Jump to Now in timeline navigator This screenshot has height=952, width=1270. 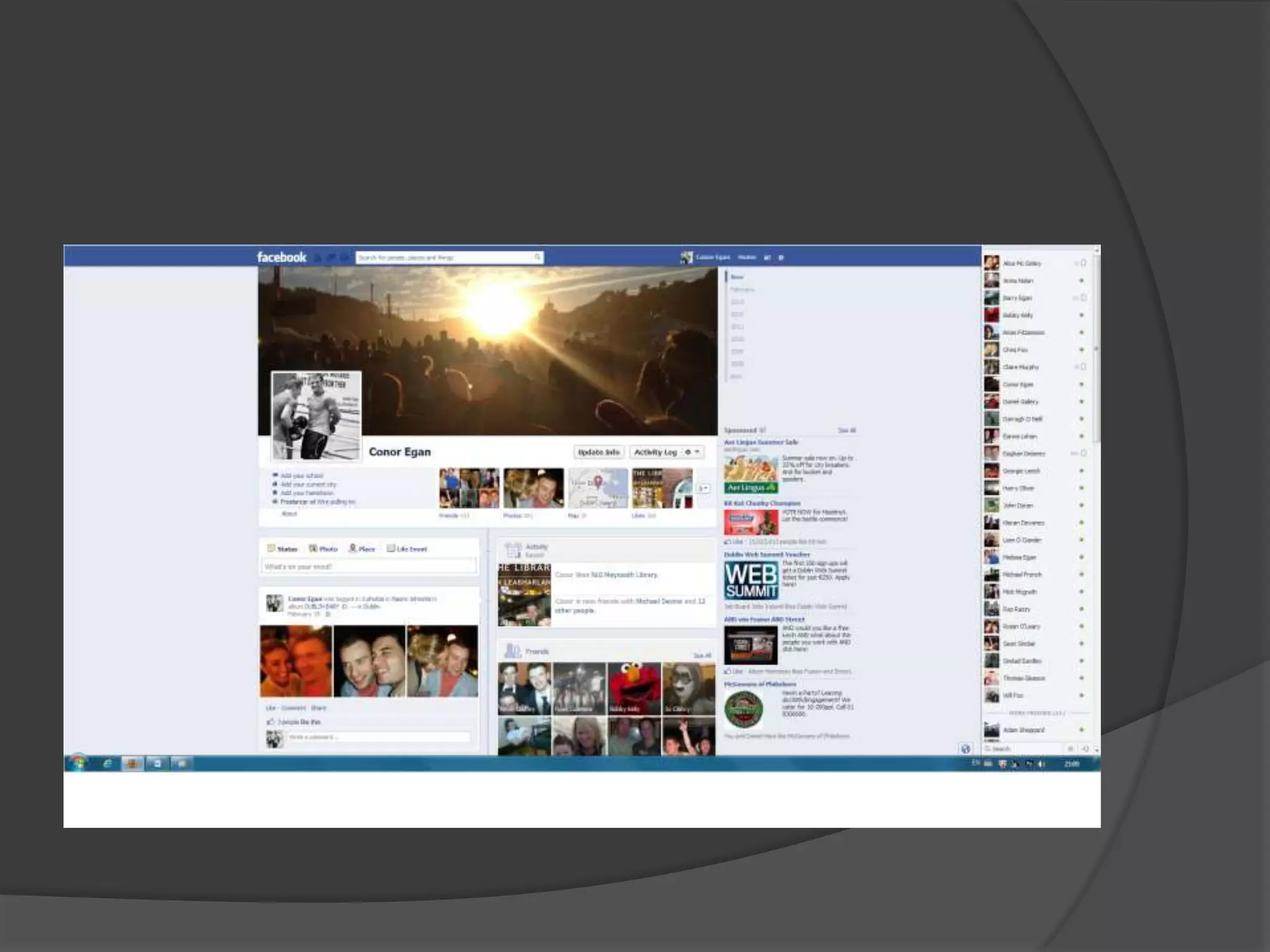tap(737, 277)
